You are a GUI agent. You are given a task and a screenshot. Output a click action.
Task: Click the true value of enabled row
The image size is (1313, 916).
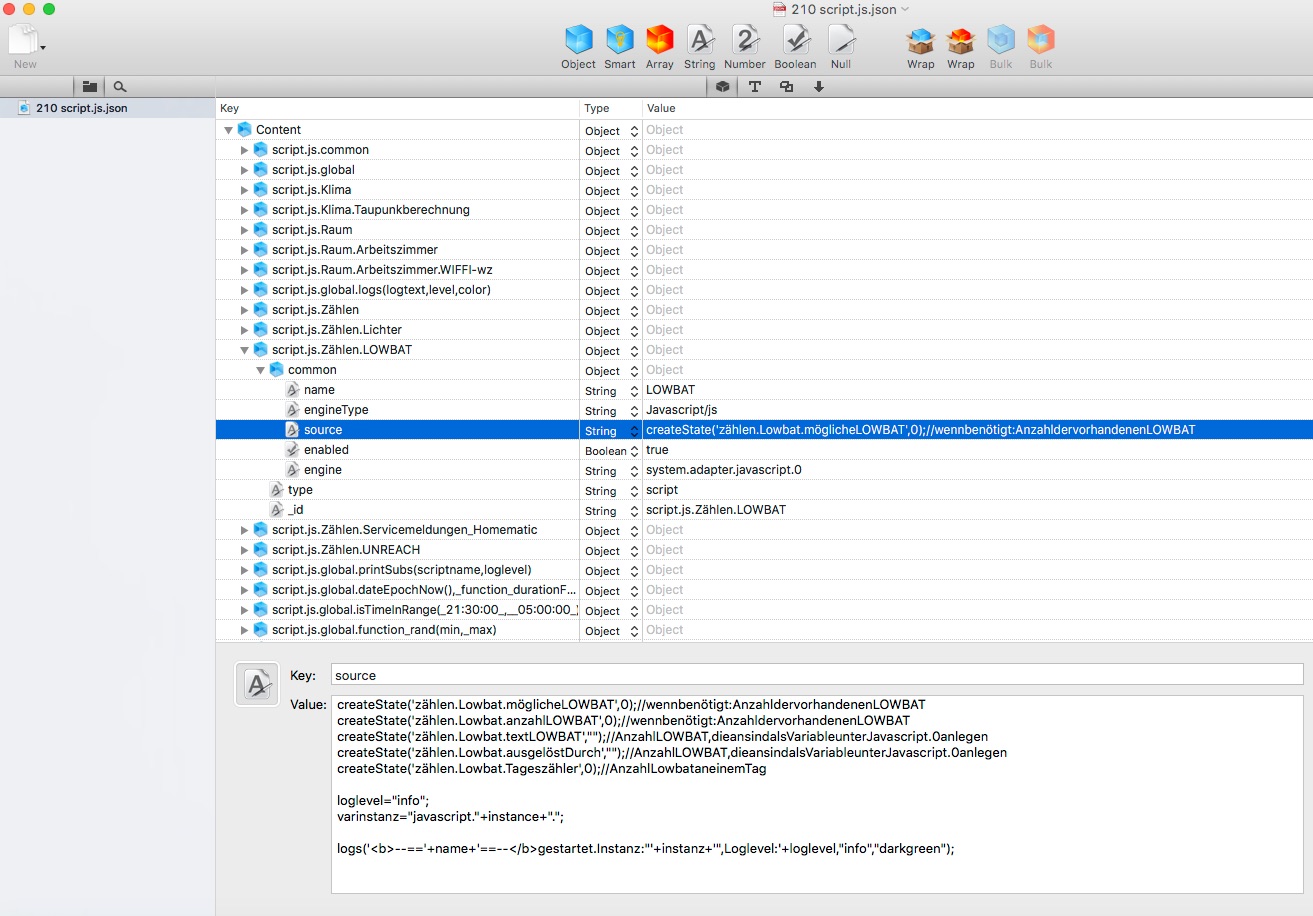657,450
